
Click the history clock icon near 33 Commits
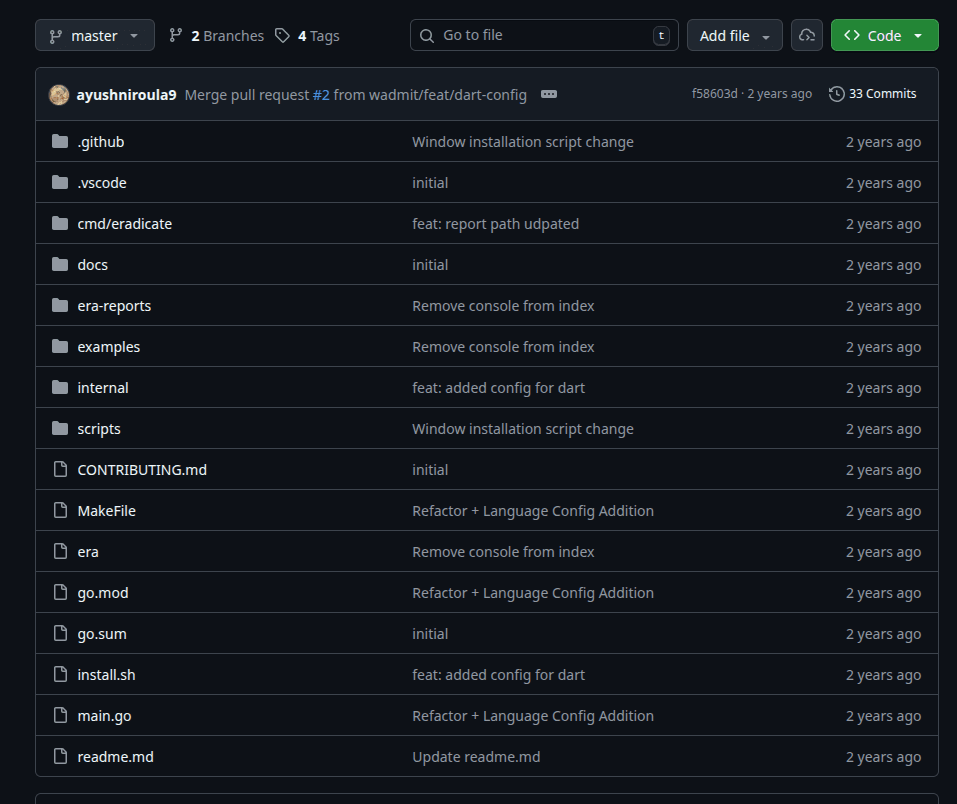(x=836, y=94)
